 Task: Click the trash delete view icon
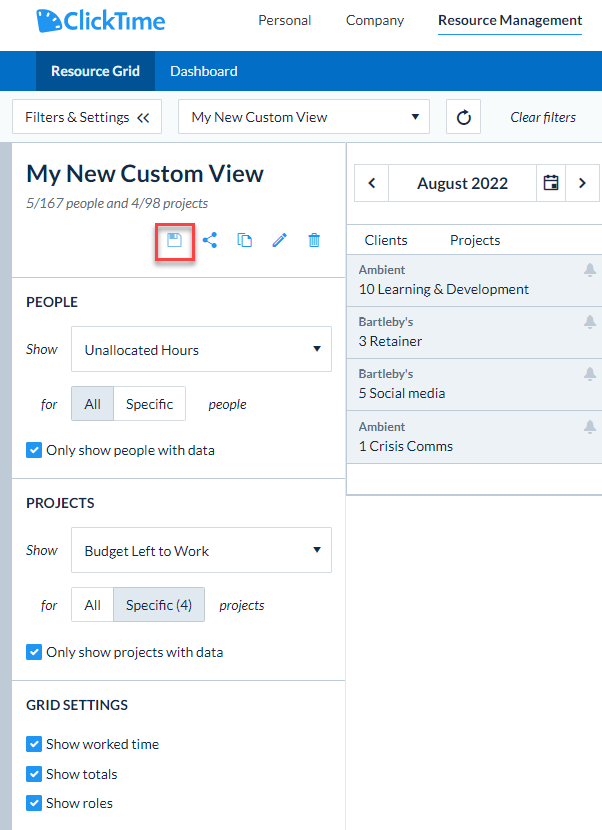pos(314,240)
